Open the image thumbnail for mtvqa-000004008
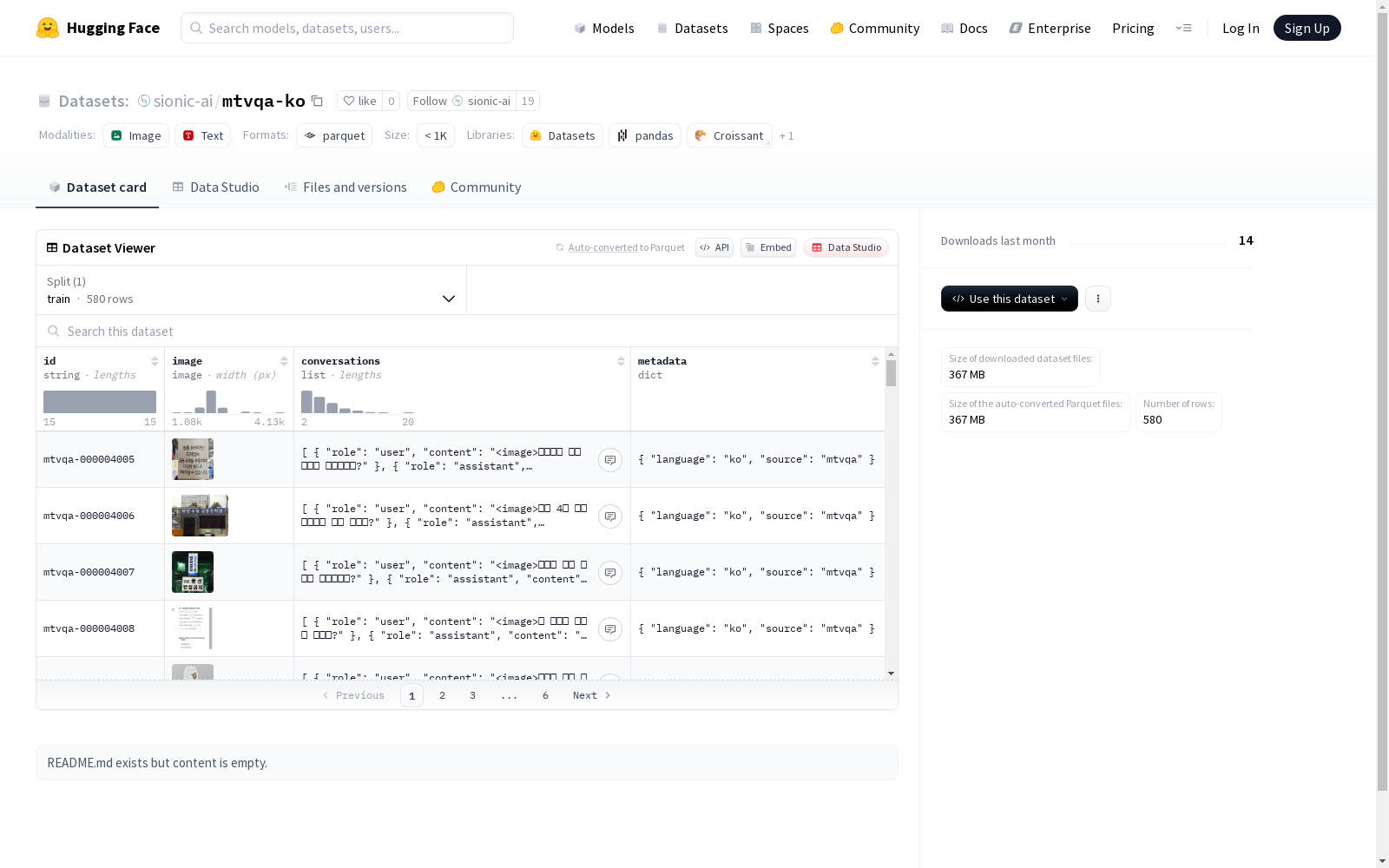 coord(193,628)
